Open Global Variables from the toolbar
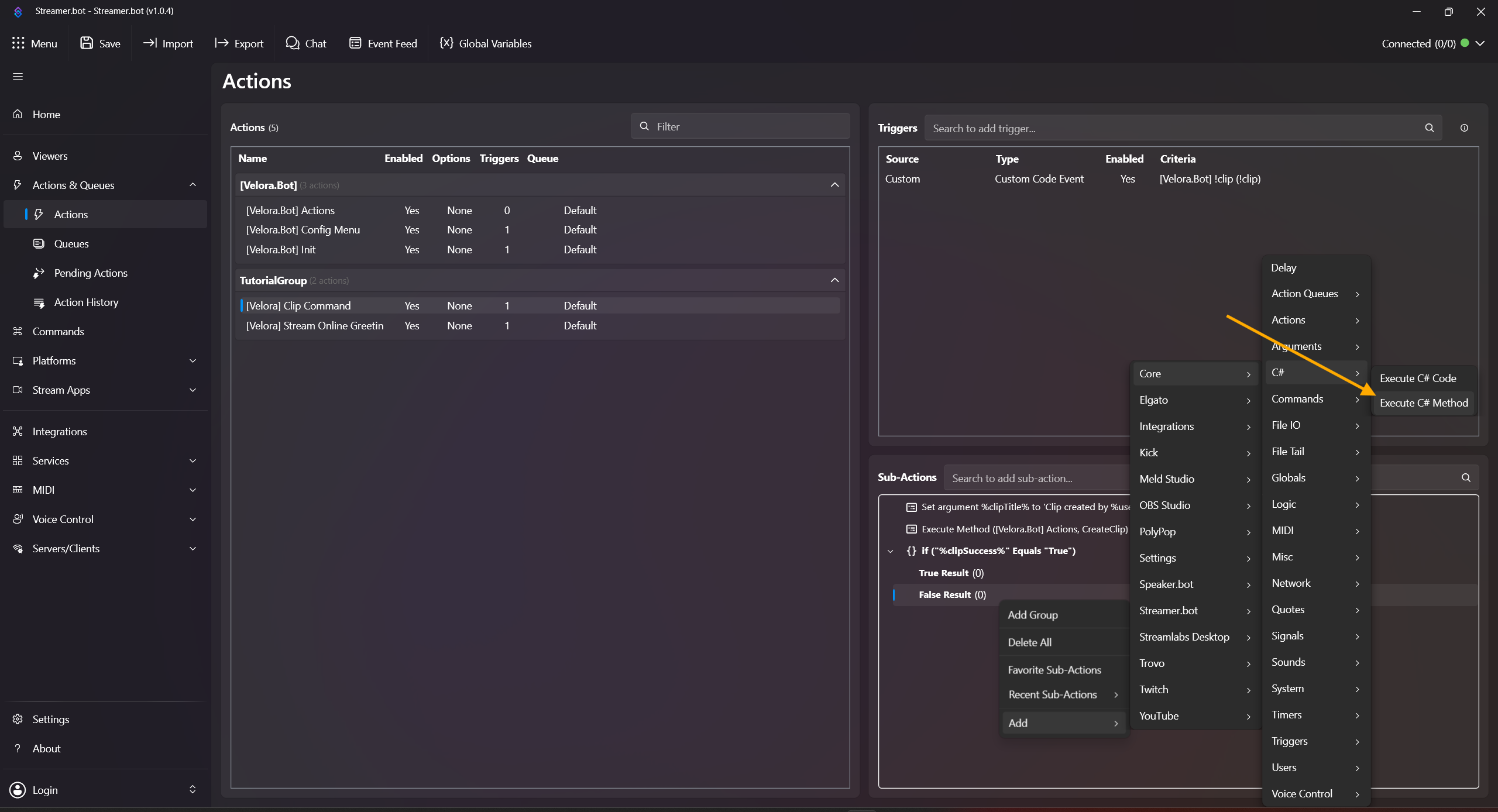This screenshot has height=812, width=1498. 486,43
